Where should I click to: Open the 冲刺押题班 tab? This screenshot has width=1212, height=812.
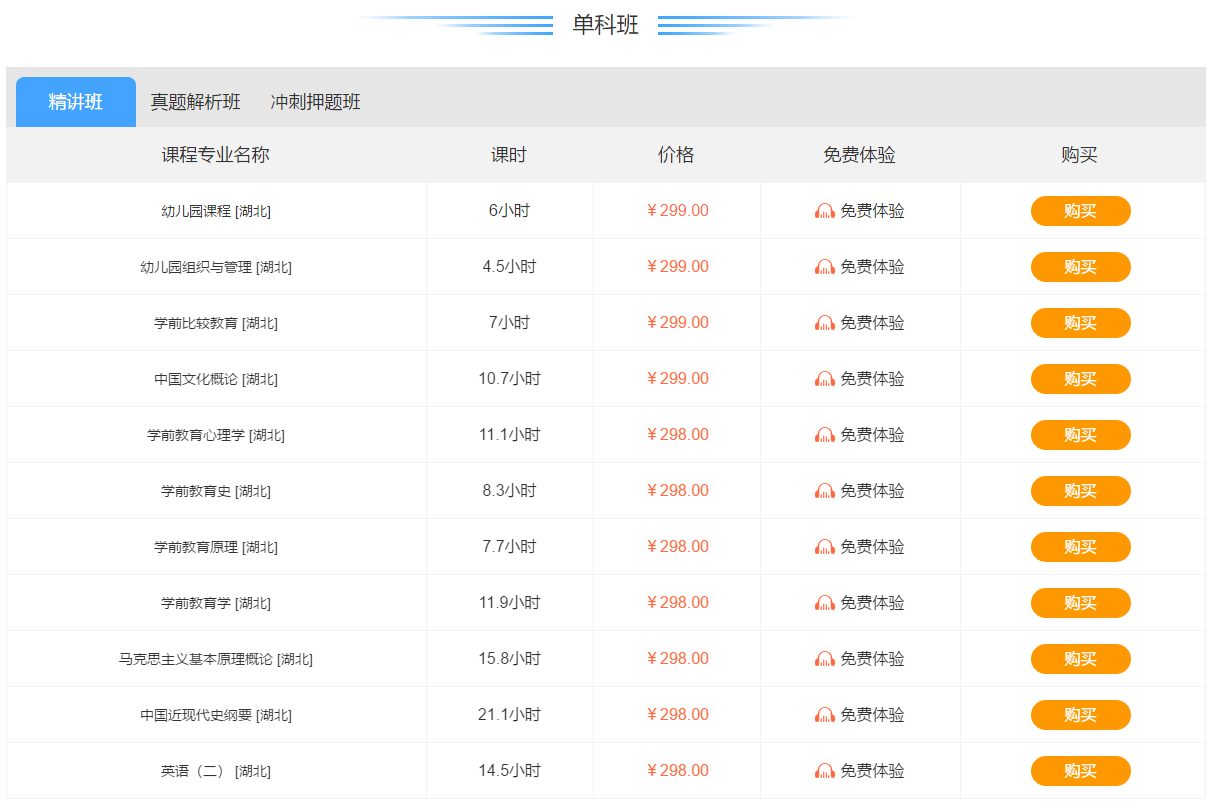[316, 102]
